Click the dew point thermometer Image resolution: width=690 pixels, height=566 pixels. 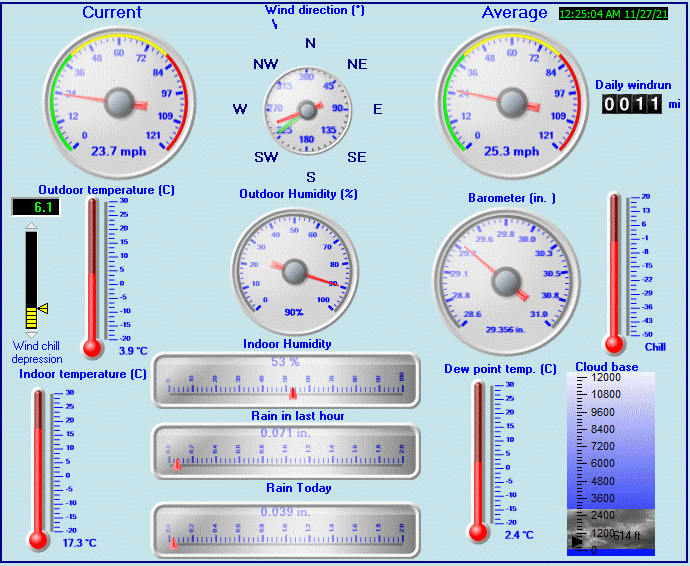[478, 462]
